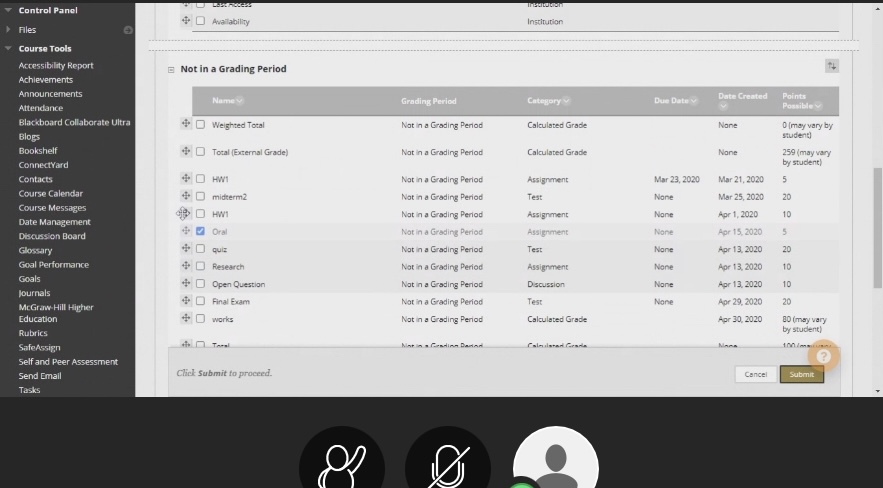The width and height of the screenshot is (883, 488).
Task: Open the Points Possible column sort dropdown
Action: [x=818, y=106]
